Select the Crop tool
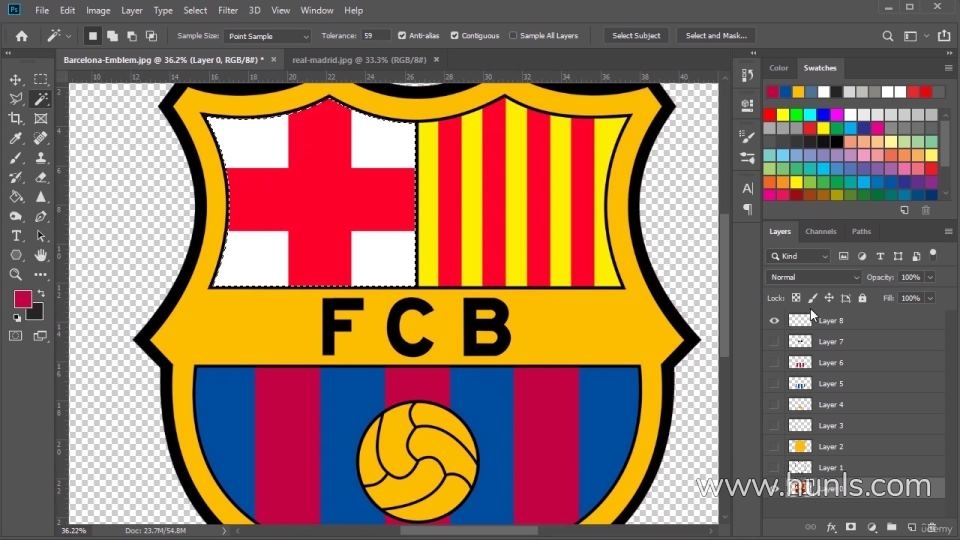This screenshot has width=960, height=540. pos(16,118)
